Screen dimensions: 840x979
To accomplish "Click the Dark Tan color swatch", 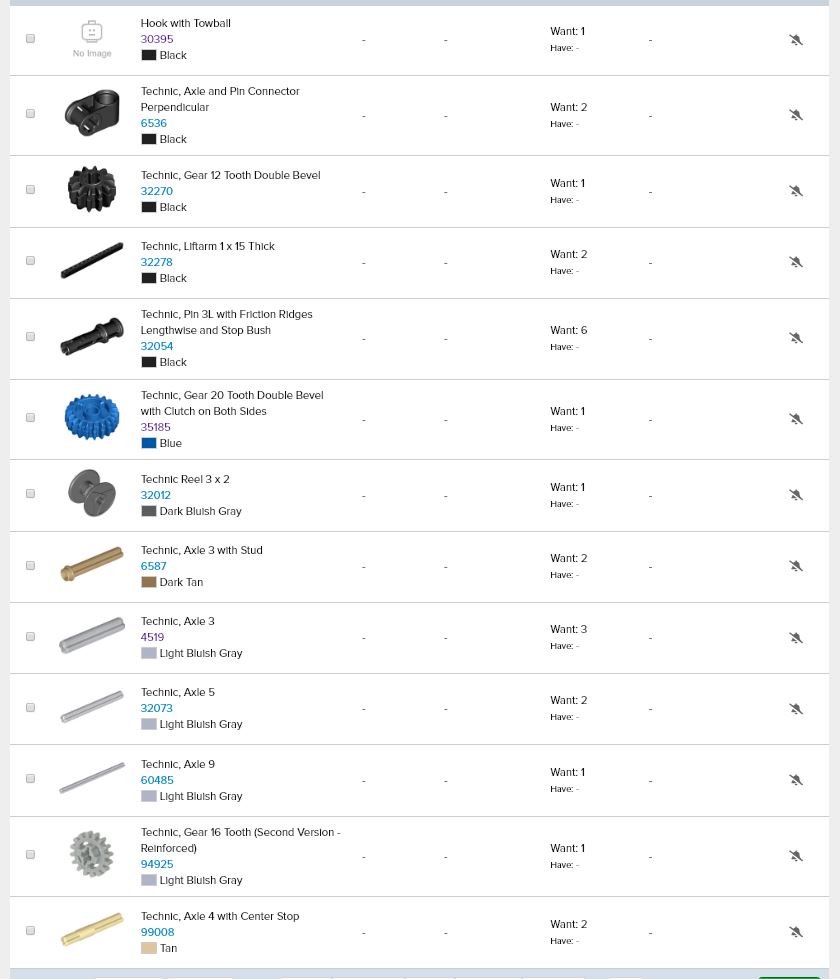I will click(x=148, y=582).
